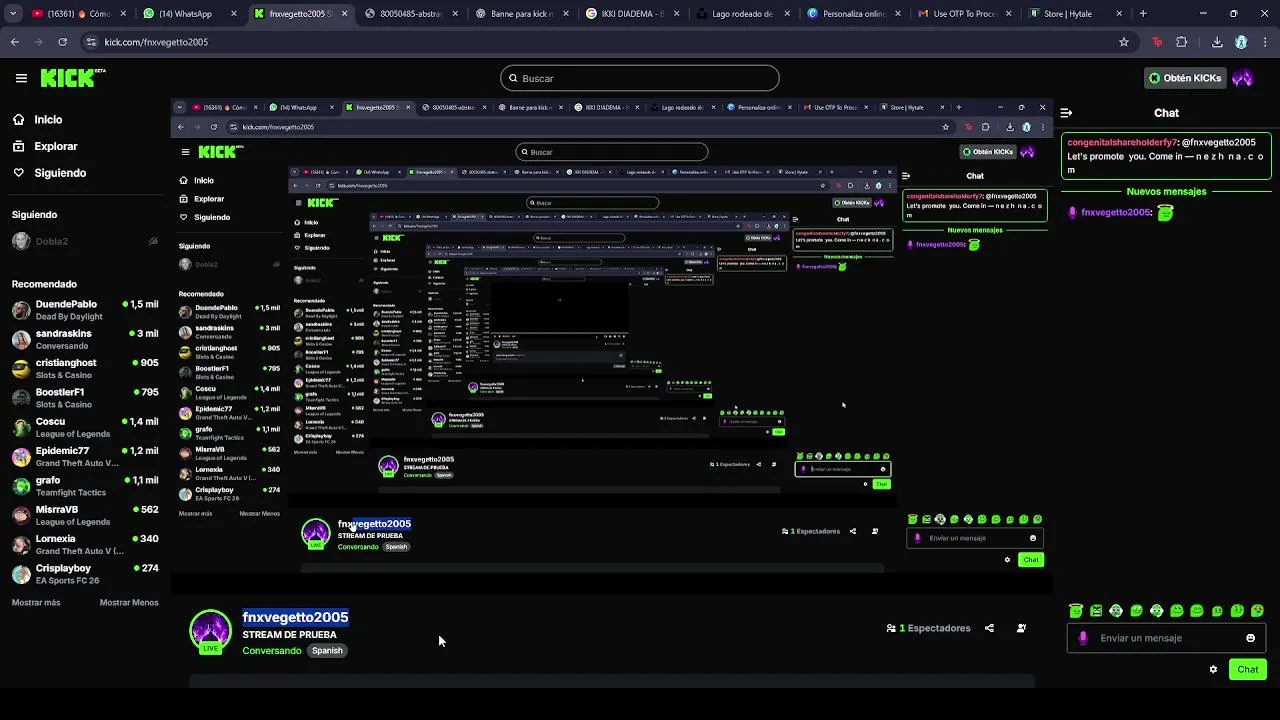This screenshot has height=720, width=1280.
Task: Open site info icon in address bar
Action: pyautogui.click(x=92, y=42)
